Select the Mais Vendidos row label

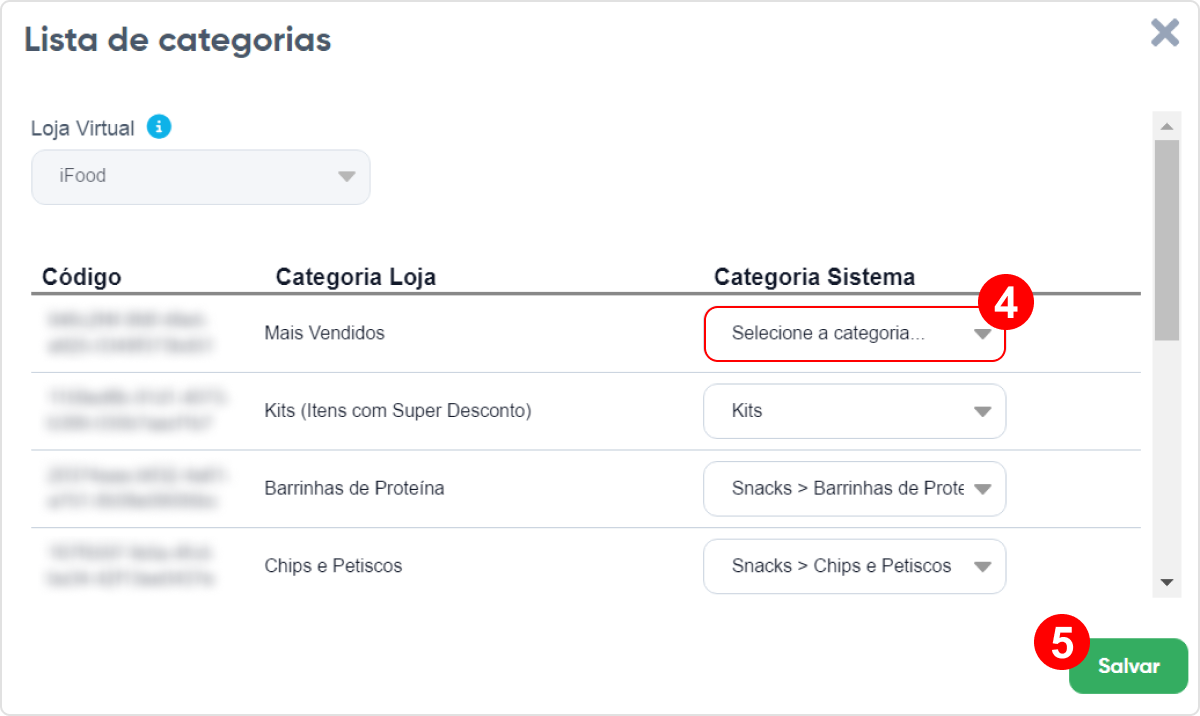click(x=324, y=333)
